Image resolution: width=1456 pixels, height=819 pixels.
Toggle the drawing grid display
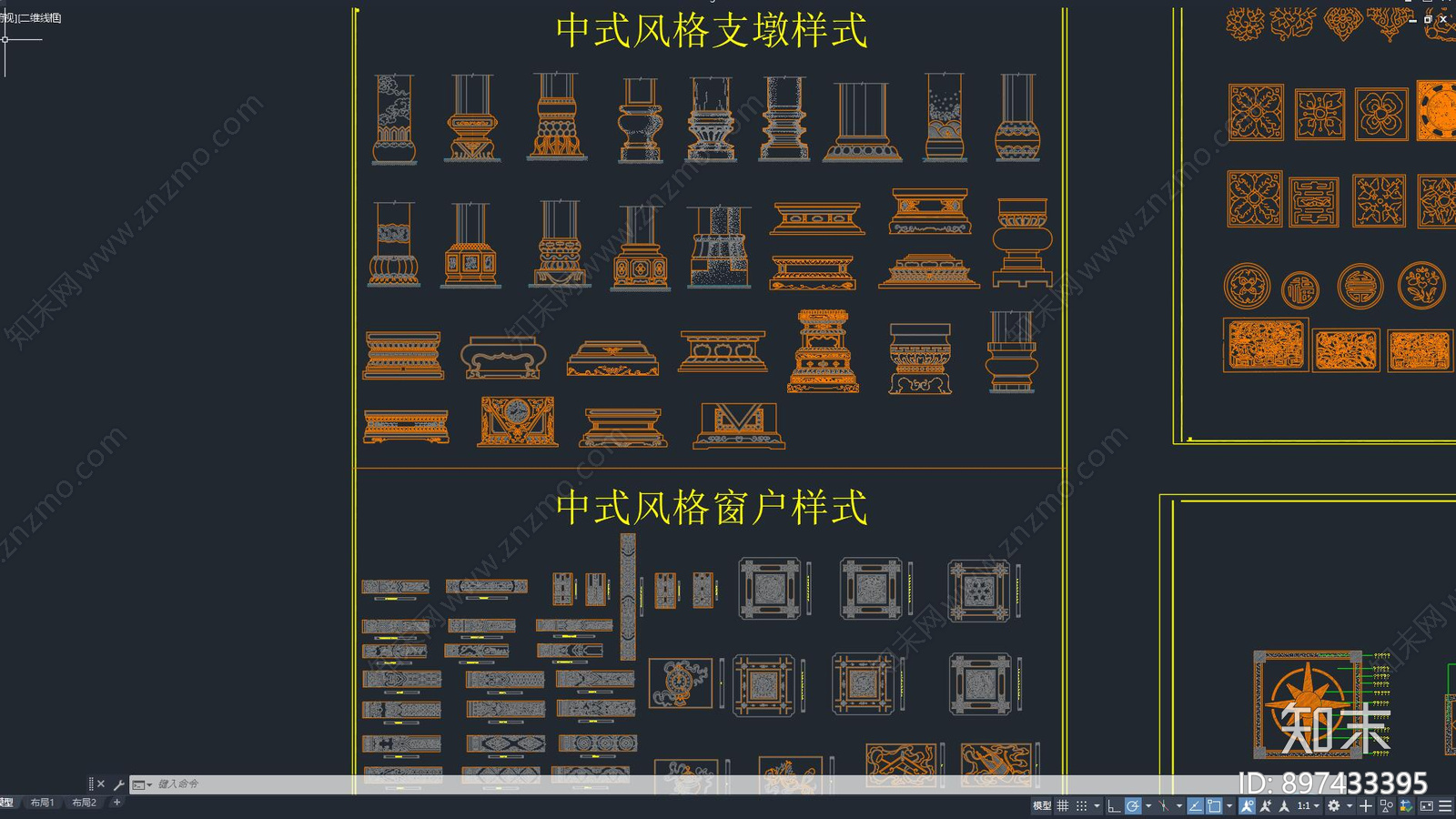click(1062, 805)
